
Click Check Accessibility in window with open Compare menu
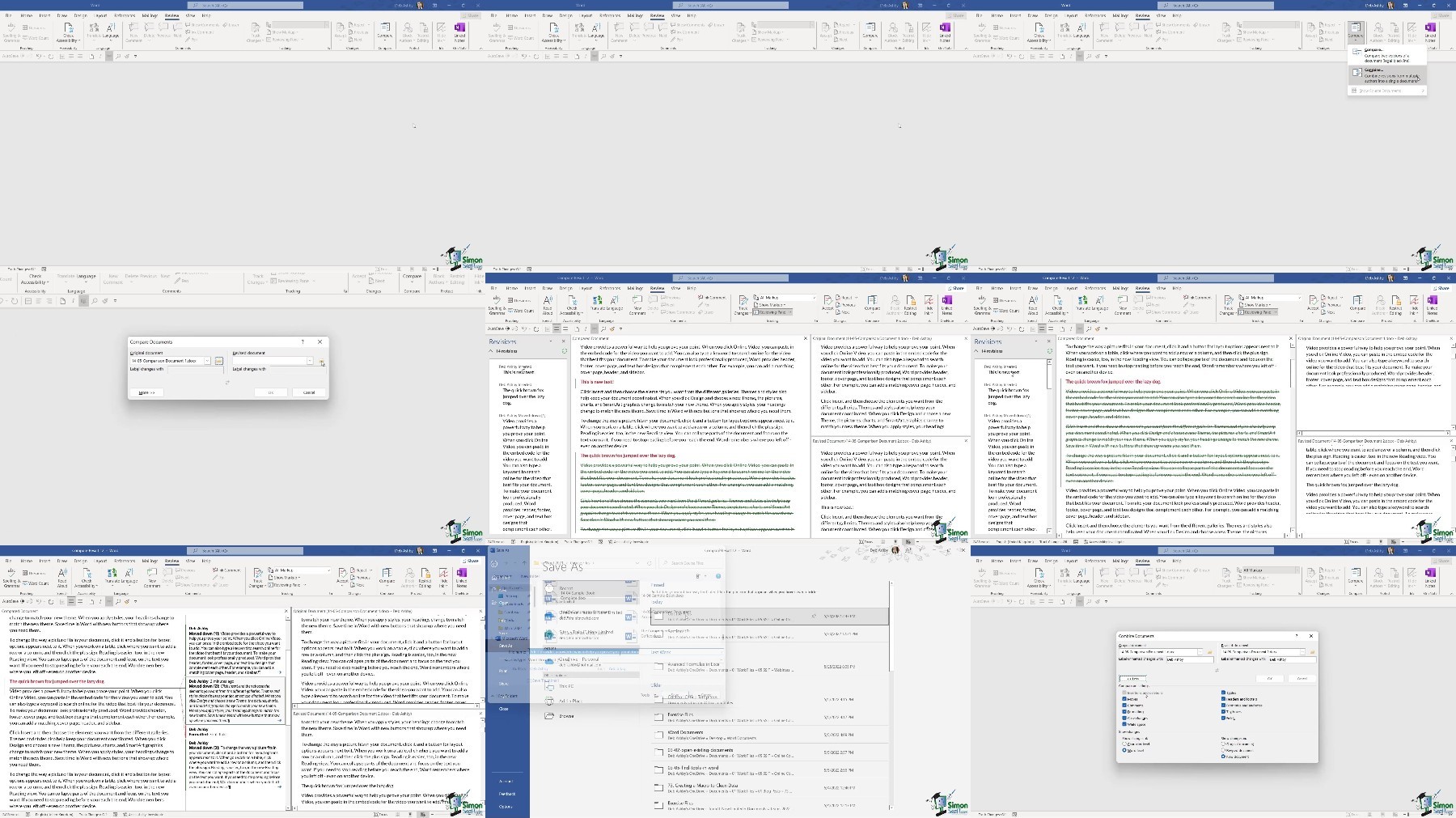1039,32
